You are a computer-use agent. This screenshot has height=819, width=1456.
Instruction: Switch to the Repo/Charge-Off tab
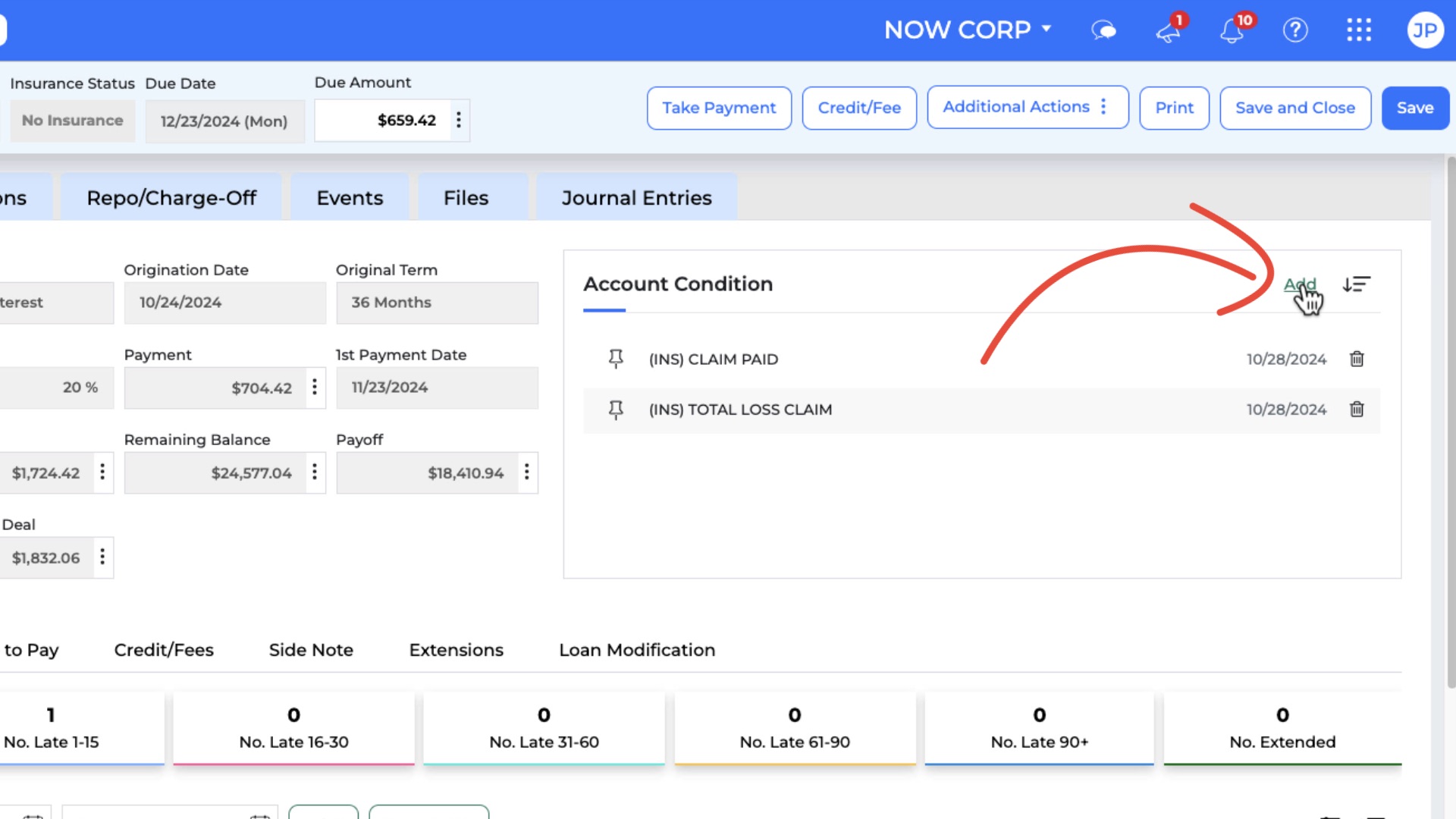click(171, 197)
